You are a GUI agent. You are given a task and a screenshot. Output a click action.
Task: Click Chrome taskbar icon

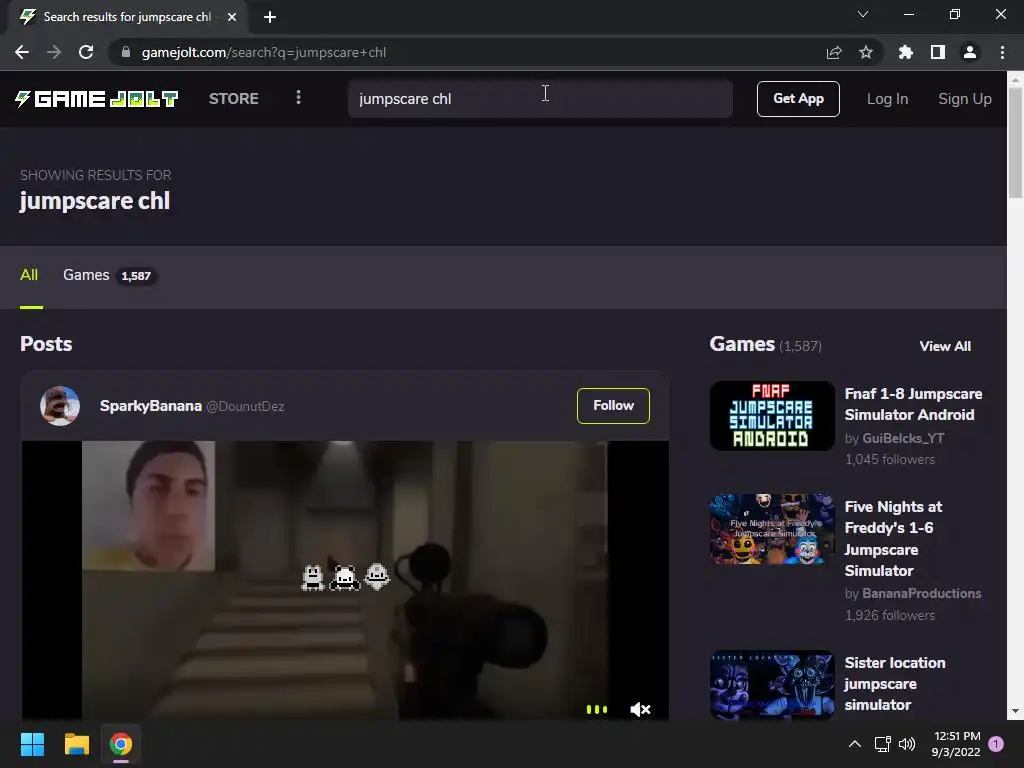click(x=121, y=744)
